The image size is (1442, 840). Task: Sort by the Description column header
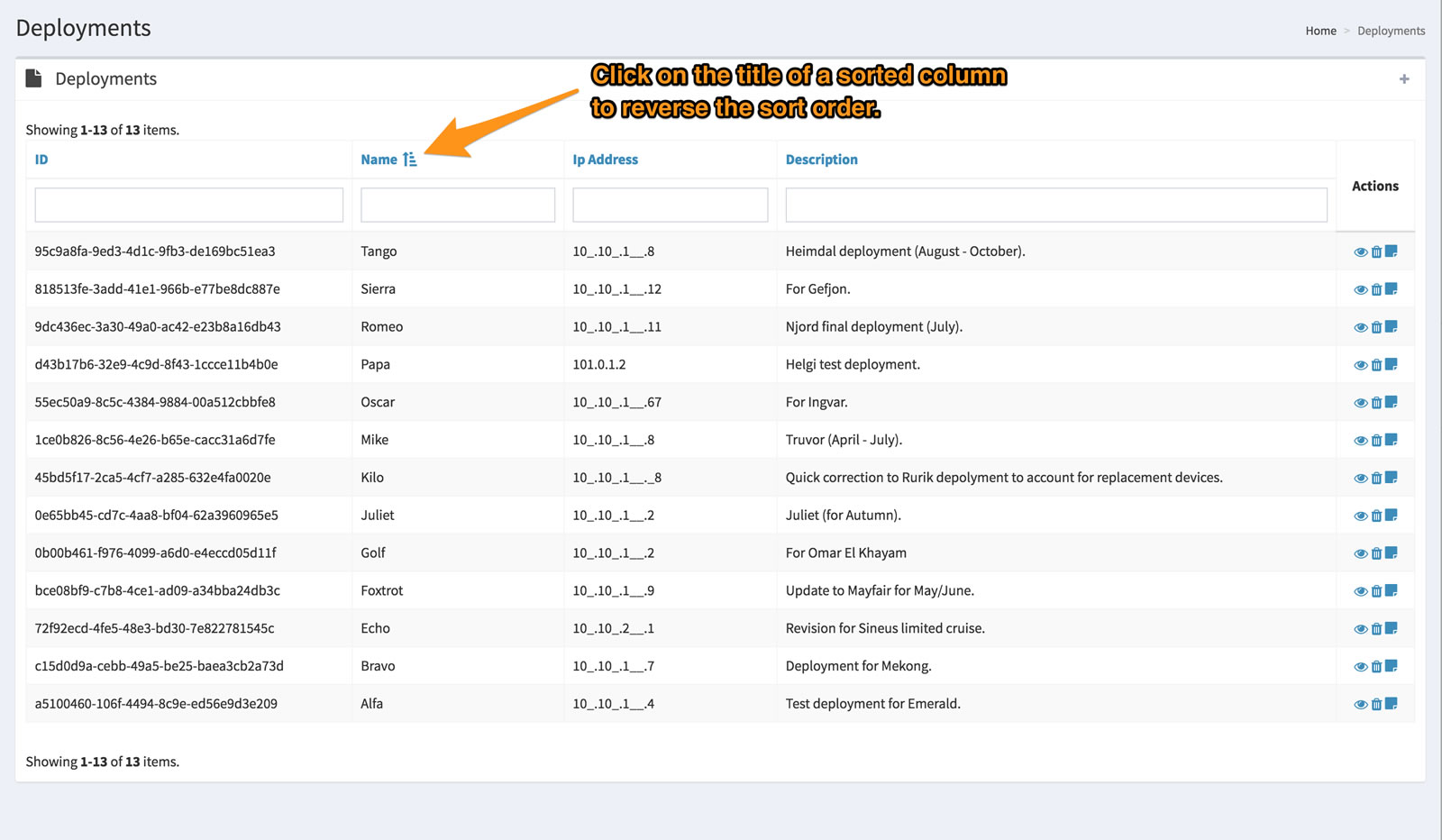coord(821,160)
